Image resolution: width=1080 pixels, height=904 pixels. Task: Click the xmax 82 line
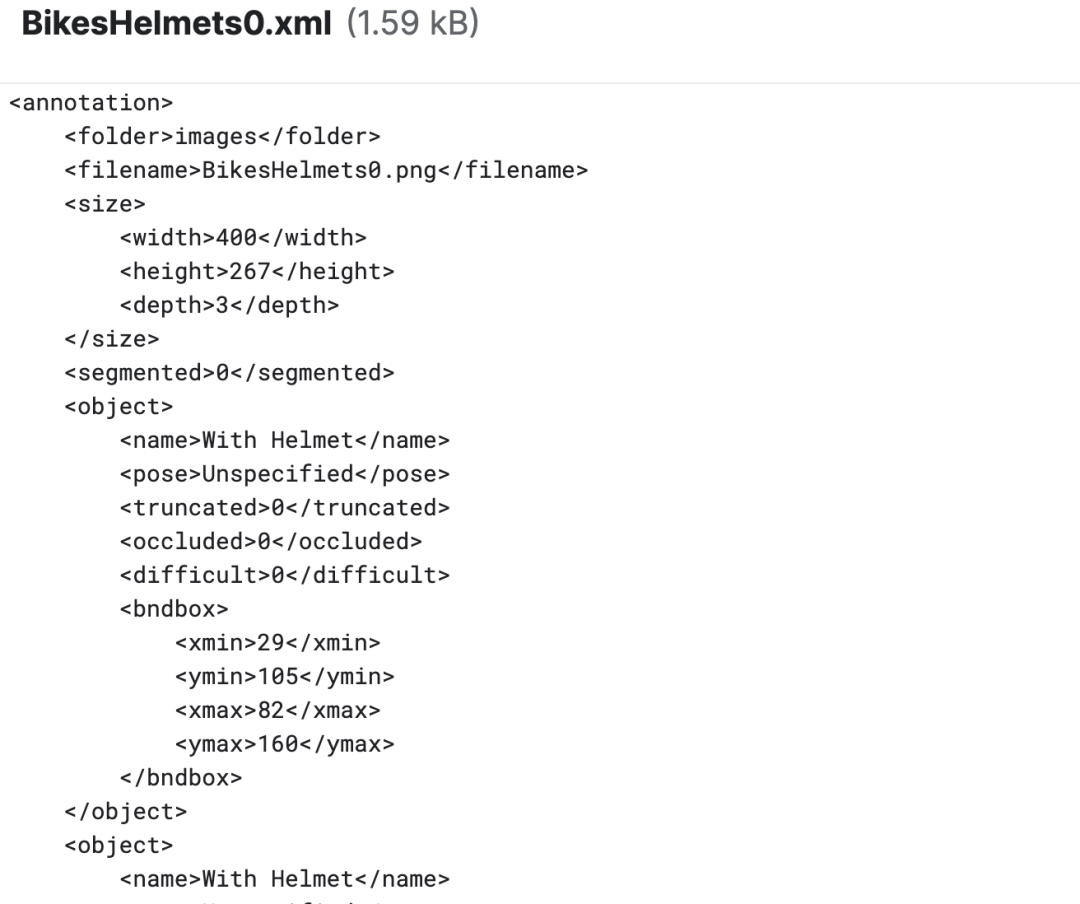click(x=278, y=710)
